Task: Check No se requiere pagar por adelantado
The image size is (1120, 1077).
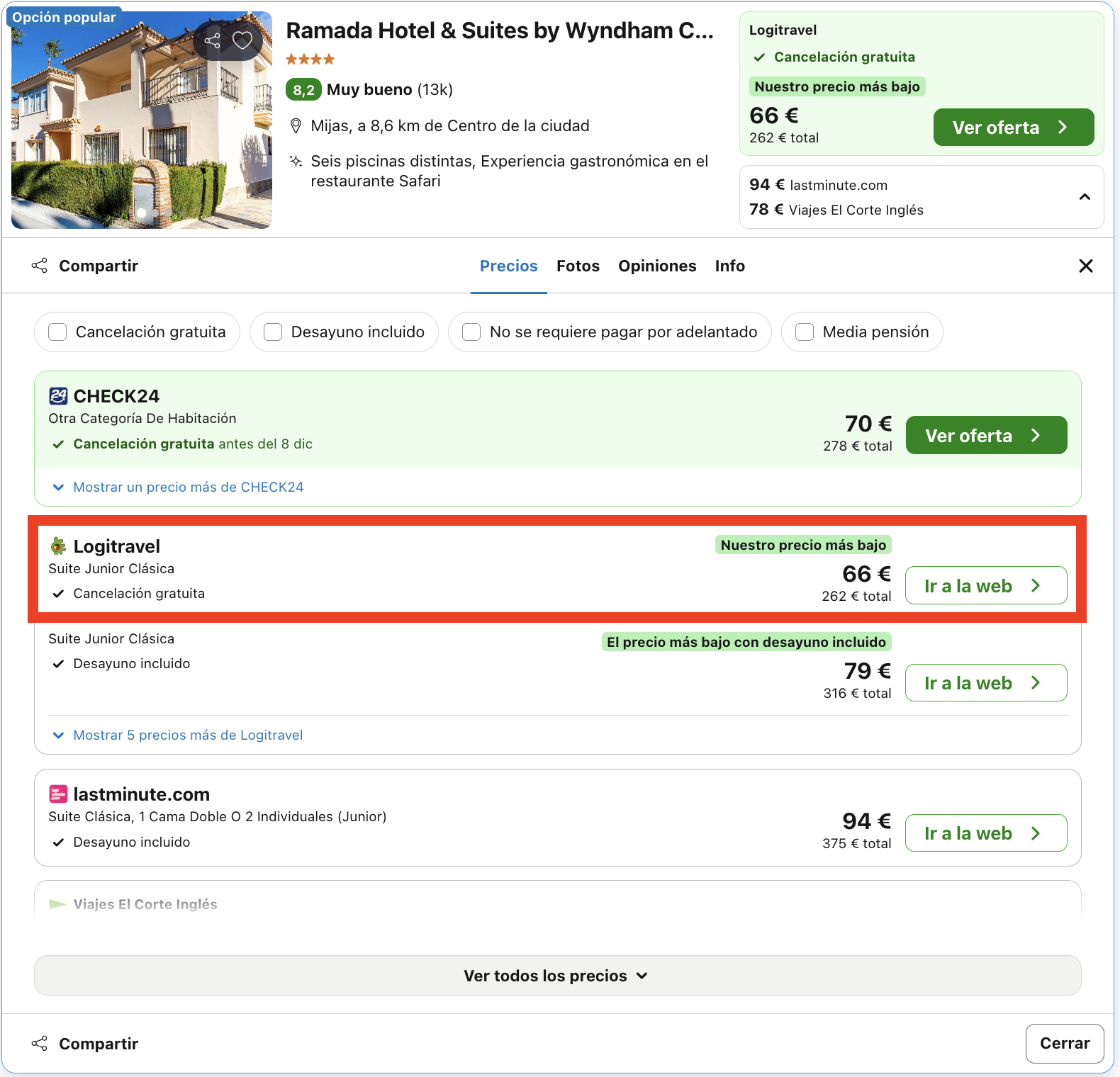Action: pyautogui.click(x=471, y=332)
